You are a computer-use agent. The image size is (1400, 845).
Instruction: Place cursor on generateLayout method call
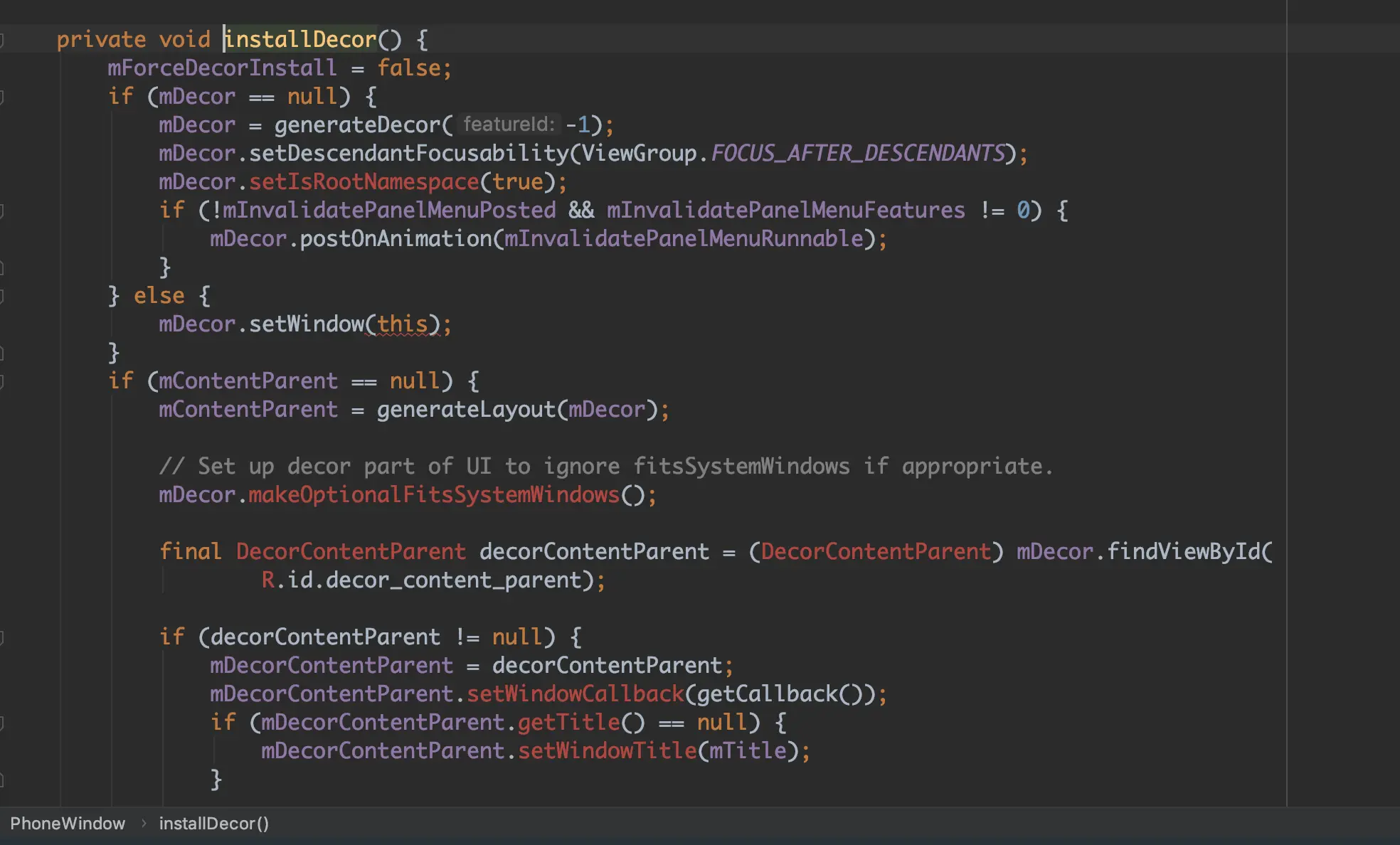[x=466, y=410]
